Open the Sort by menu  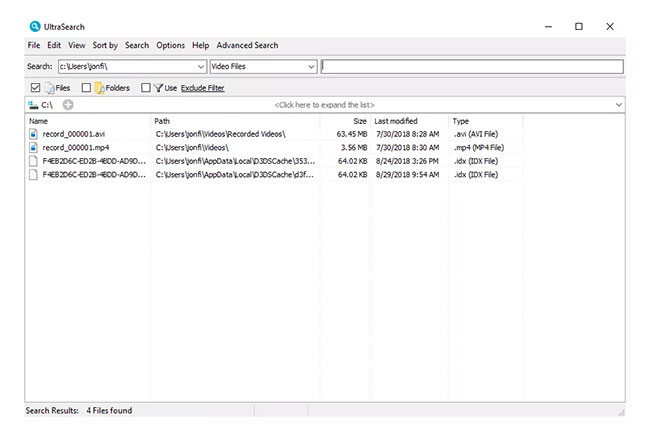105,45
